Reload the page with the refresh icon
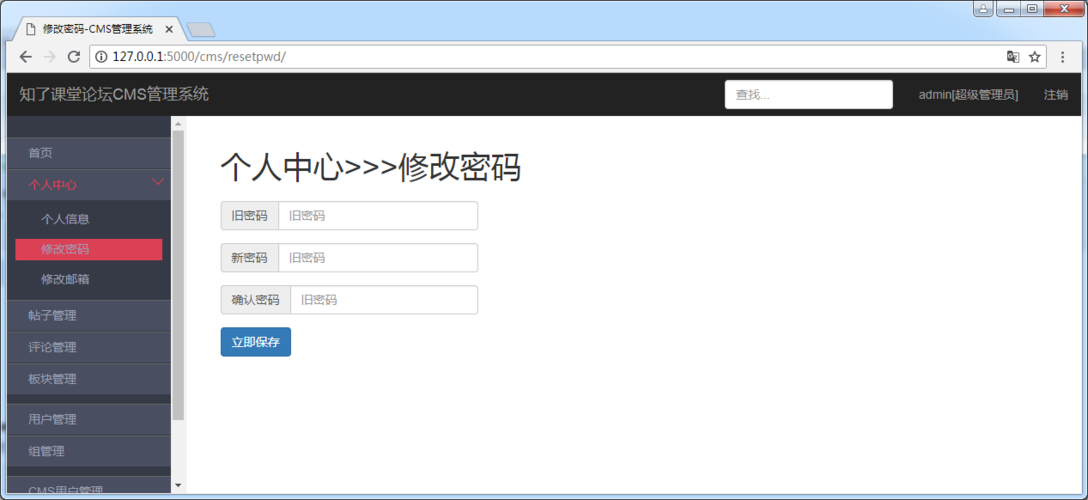 tap(73, 57)
